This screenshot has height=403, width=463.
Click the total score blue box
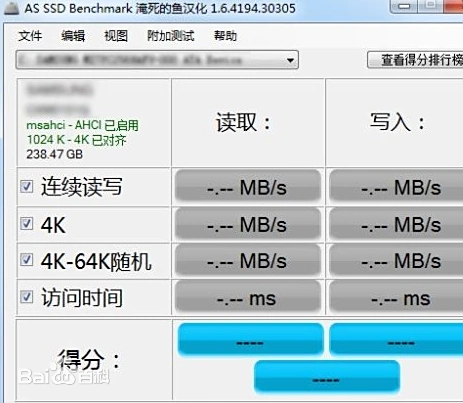coord(327,376)
